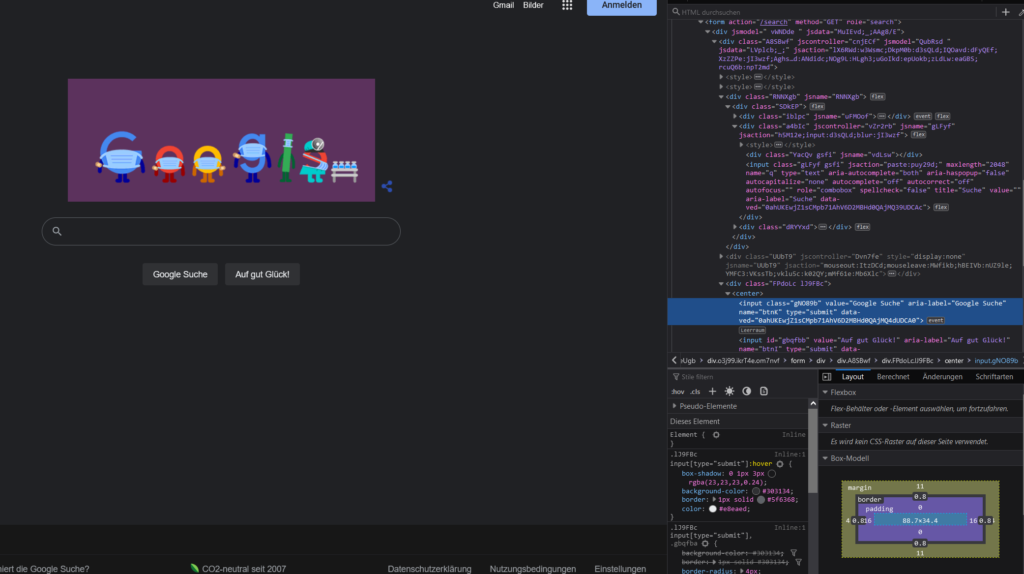Click the Anmelden sign-in button
The width and height of the screenshot is (1024, 574).
click(621, 5)
